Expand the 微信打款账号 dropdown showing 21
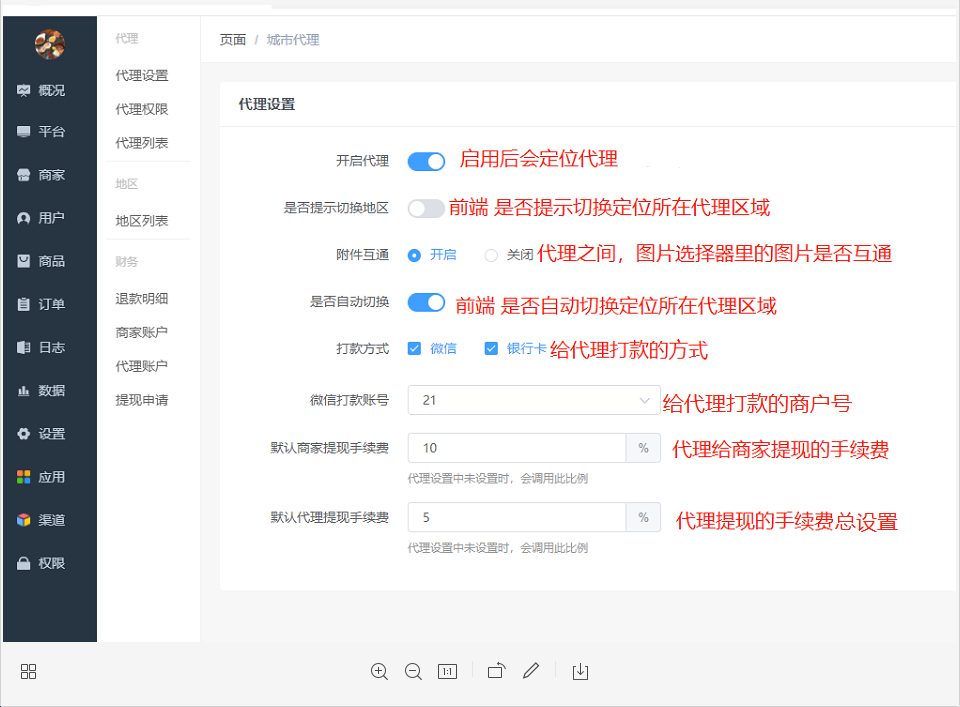 (x=534, y=400)
